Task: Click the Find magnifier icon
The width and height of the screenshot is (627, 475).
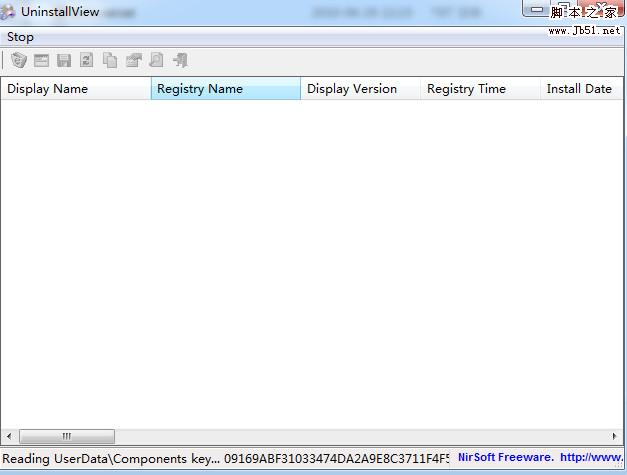Action: click(156, 60)
